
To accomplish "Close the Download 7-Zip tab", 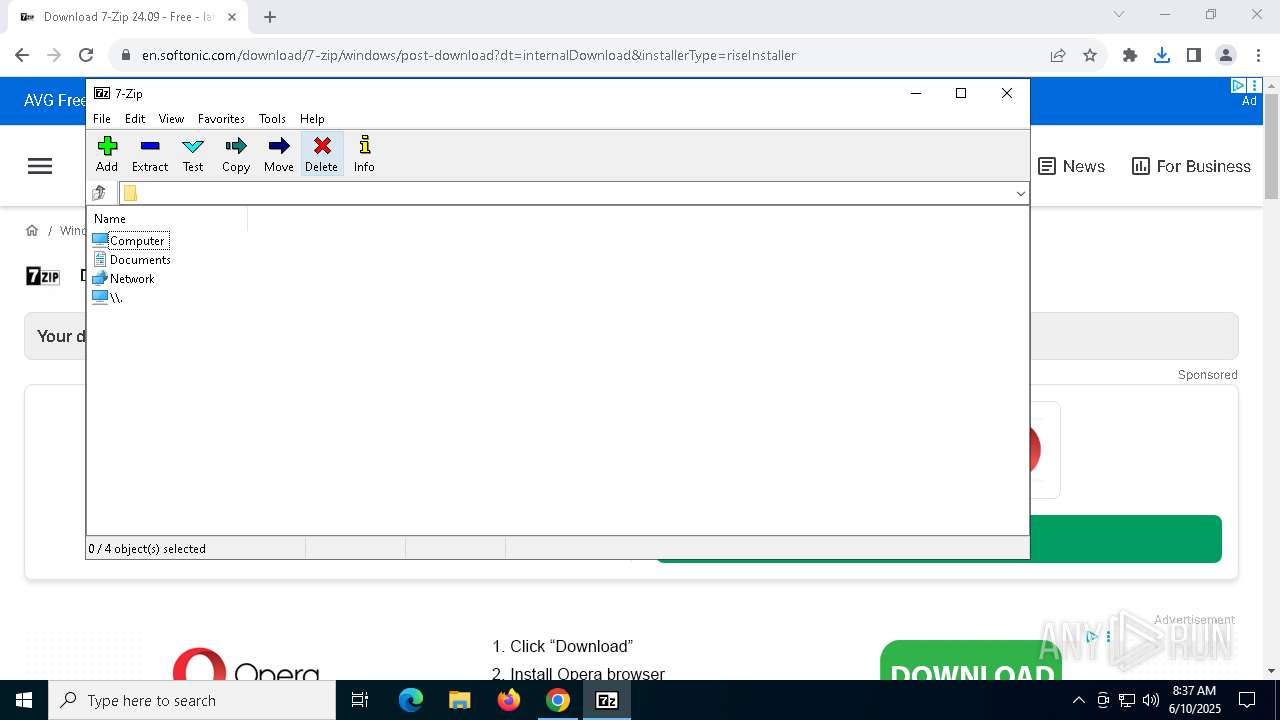I will coord(232,17).
